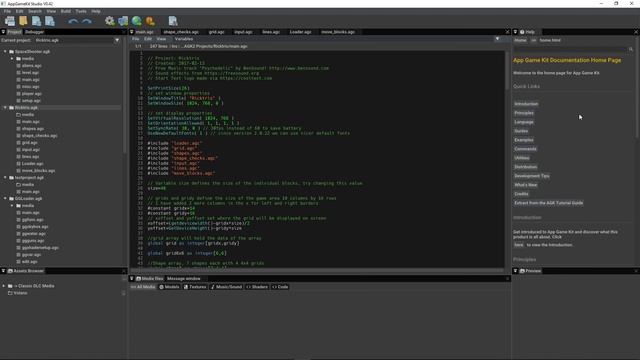
Task: Open the Introduction link in Quick Links
Action: pos(526,104)
